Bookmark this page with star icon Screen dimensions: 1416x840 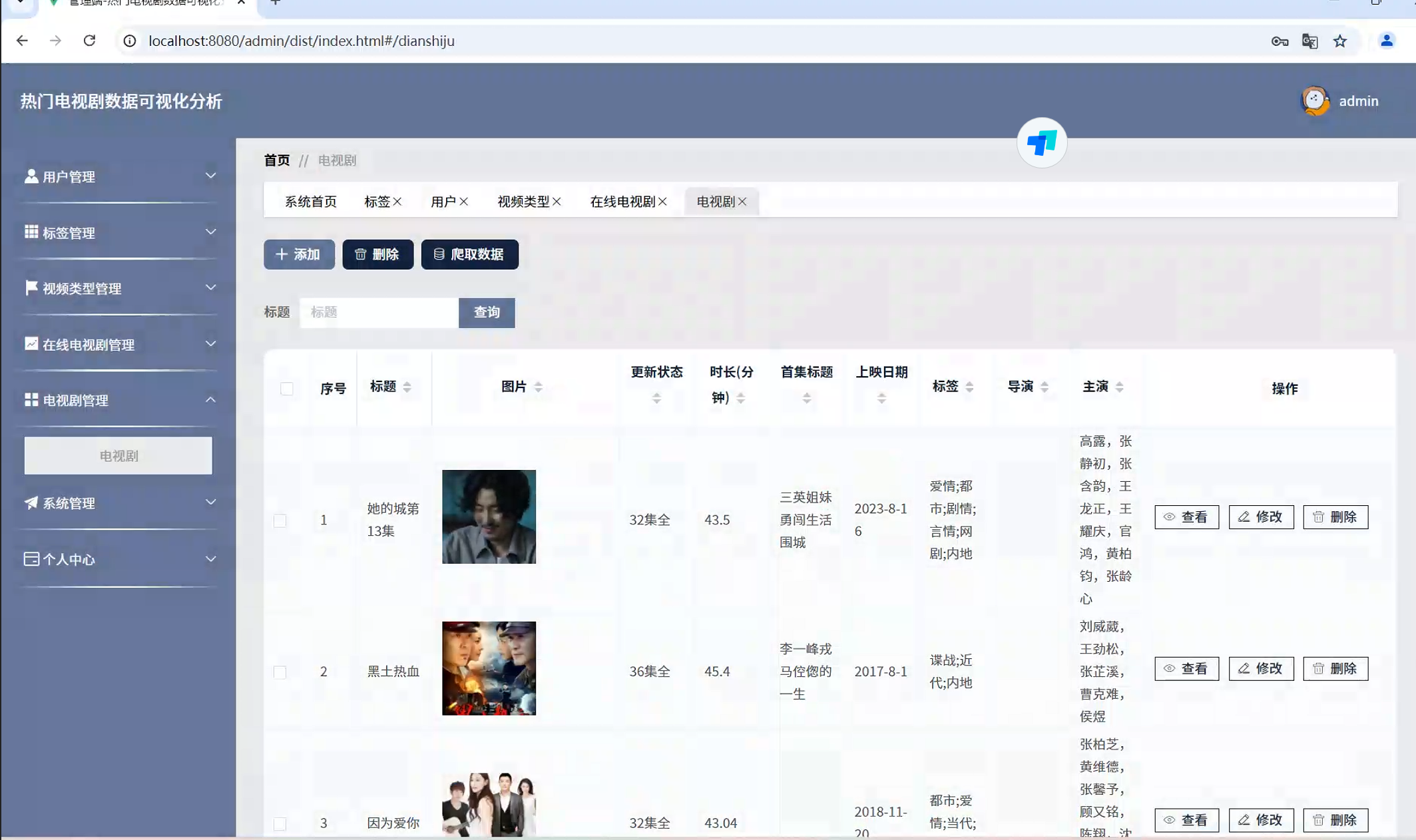click(1340, 41)
